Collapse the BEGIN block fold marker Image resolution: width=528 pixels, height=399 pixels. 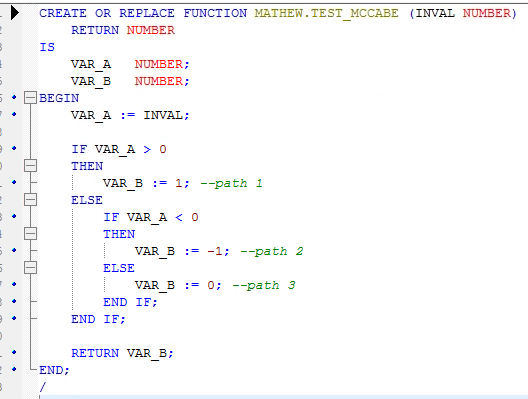[30, 98]
